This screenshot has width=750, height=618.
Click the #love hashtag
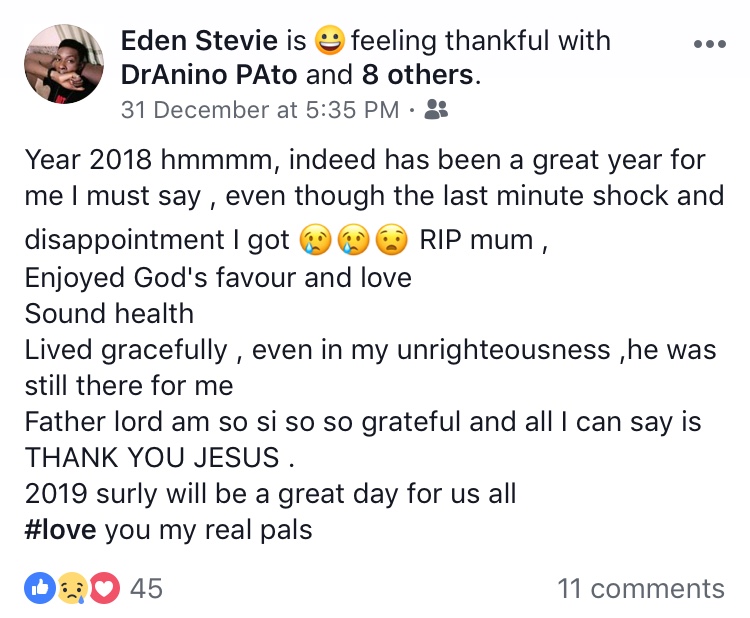[60, 529]
